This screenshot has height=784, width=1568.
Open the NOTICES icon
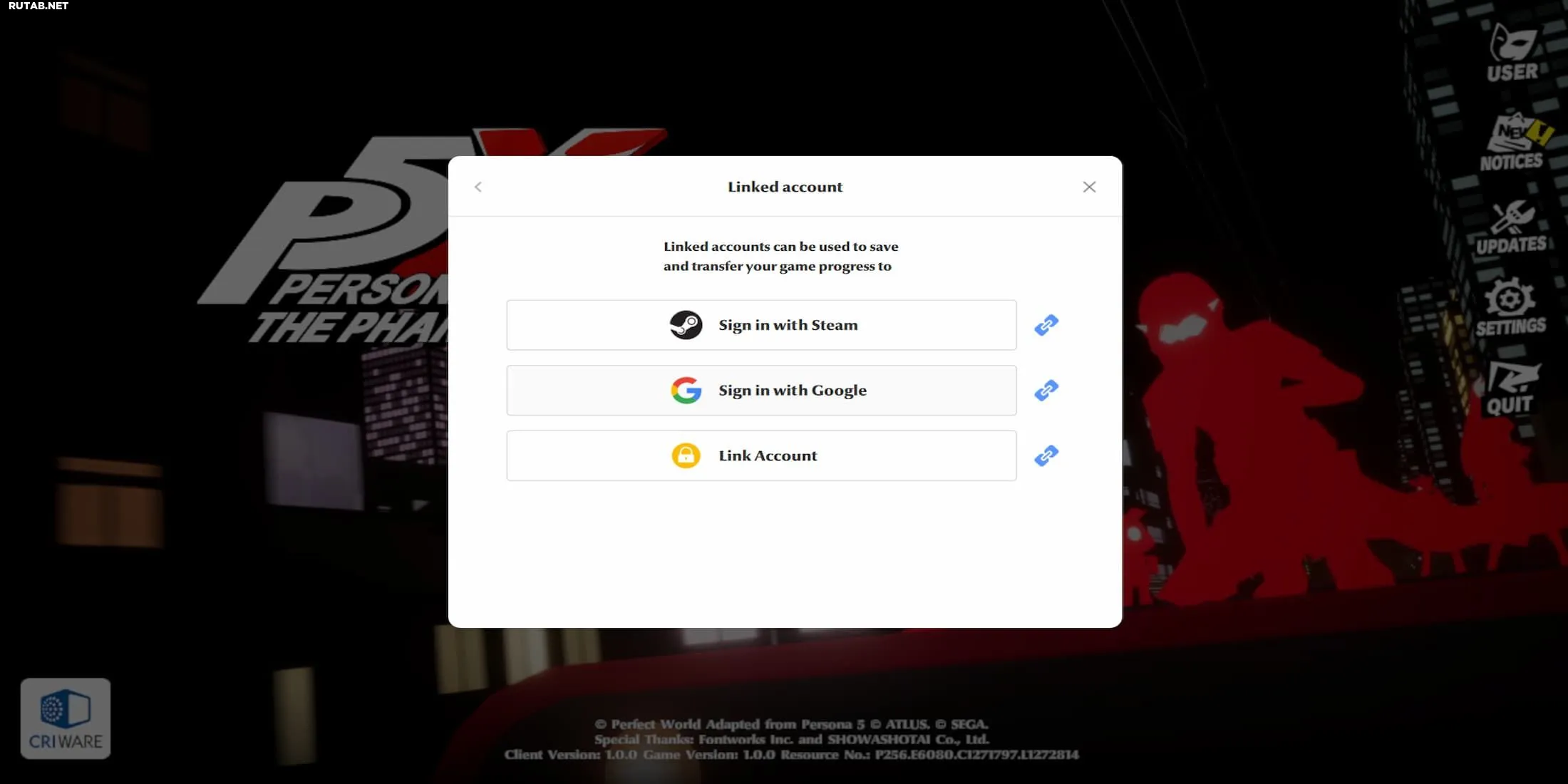coord(1512,141)
